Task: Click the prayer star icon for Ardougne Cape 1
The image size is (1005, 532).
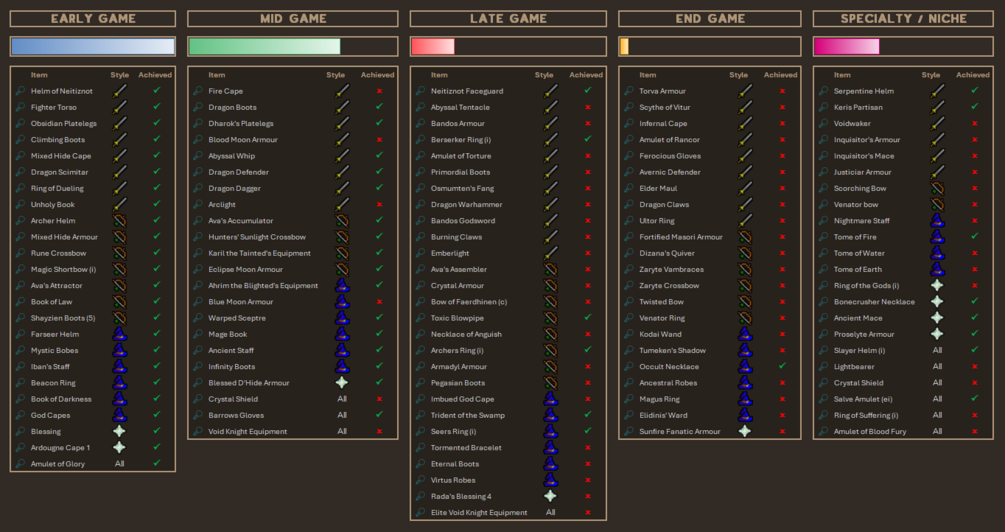Action: [120, 447]
